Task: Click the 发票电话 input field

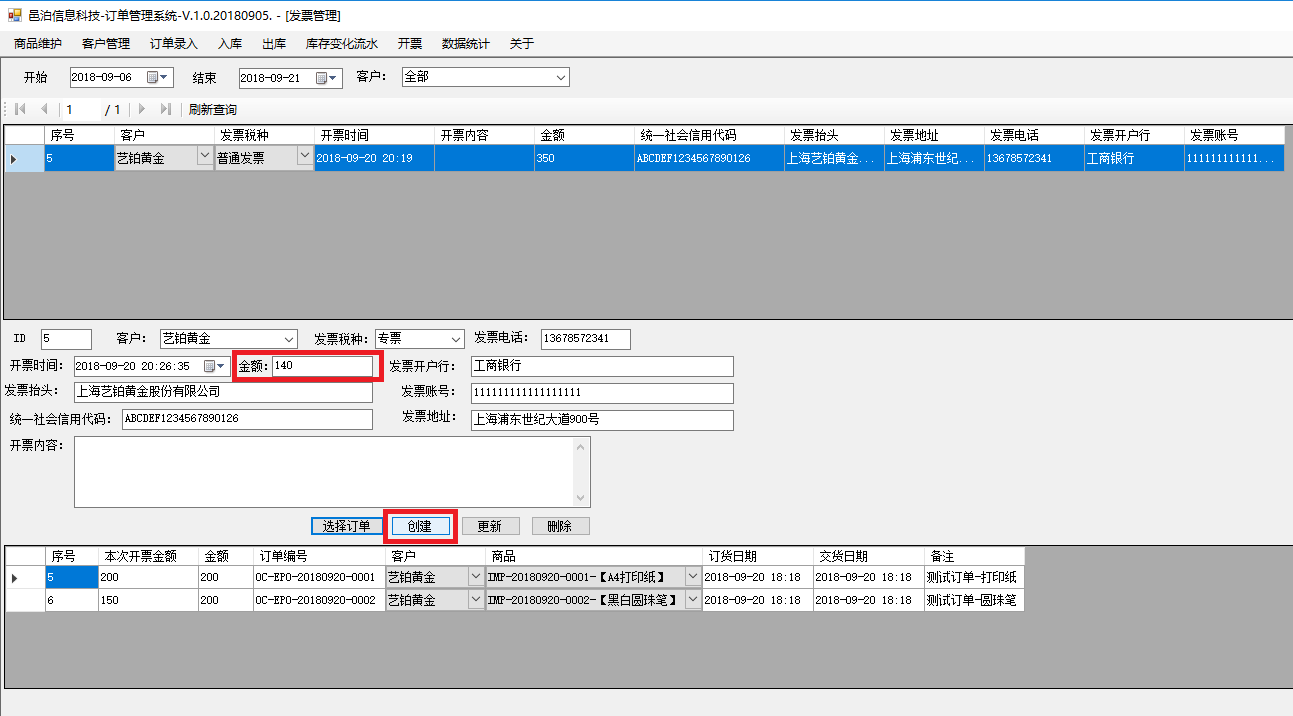Action: pos(586,339)
